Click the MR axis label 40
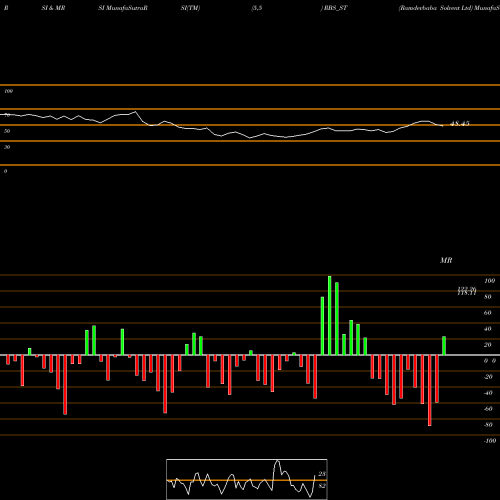 [488, 329]
